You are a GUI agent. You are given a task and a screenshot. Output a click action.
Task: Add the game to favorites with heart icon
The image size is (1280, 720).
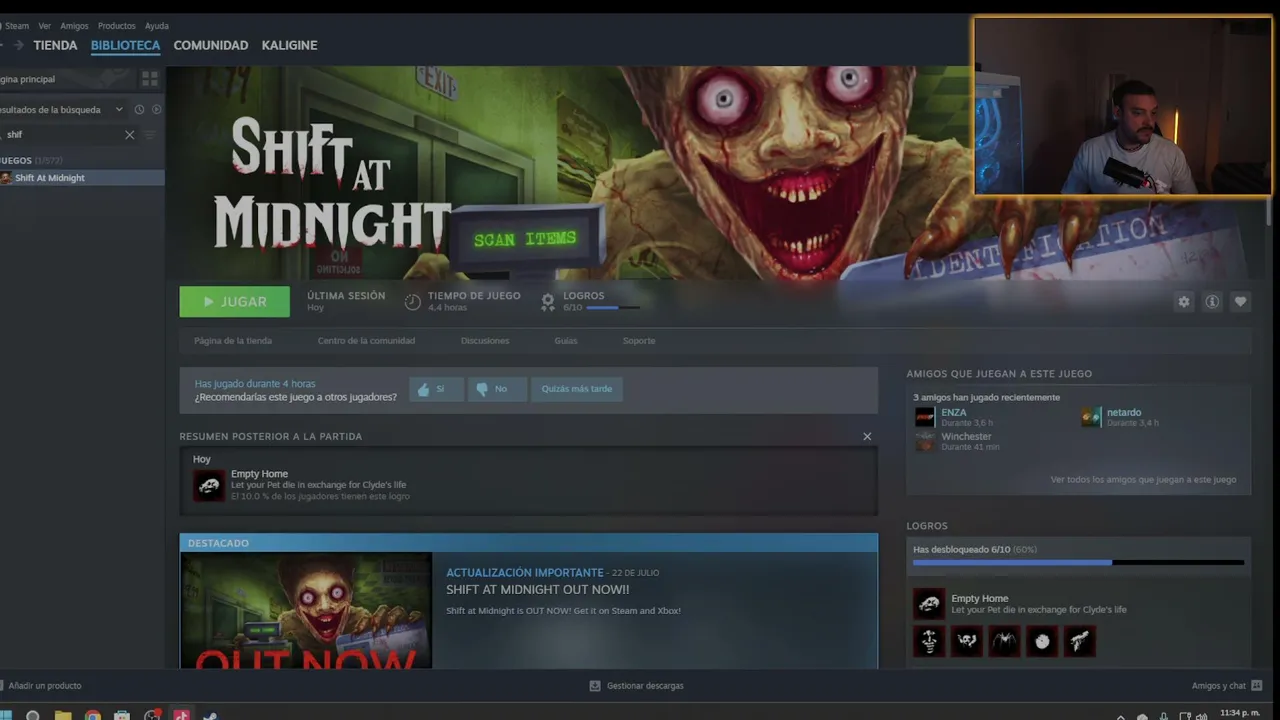click(1240, 302)
